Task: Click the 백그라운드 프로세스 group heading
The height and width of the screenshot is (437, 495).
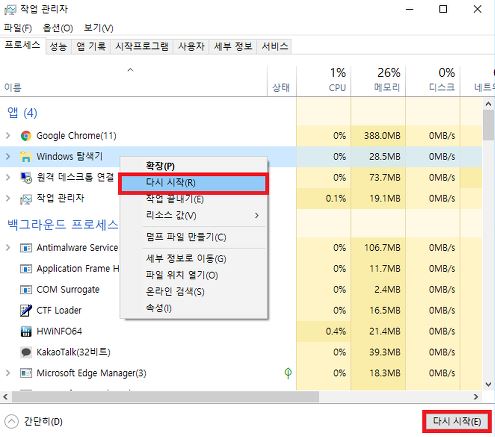Action: [x=63, y=225]
